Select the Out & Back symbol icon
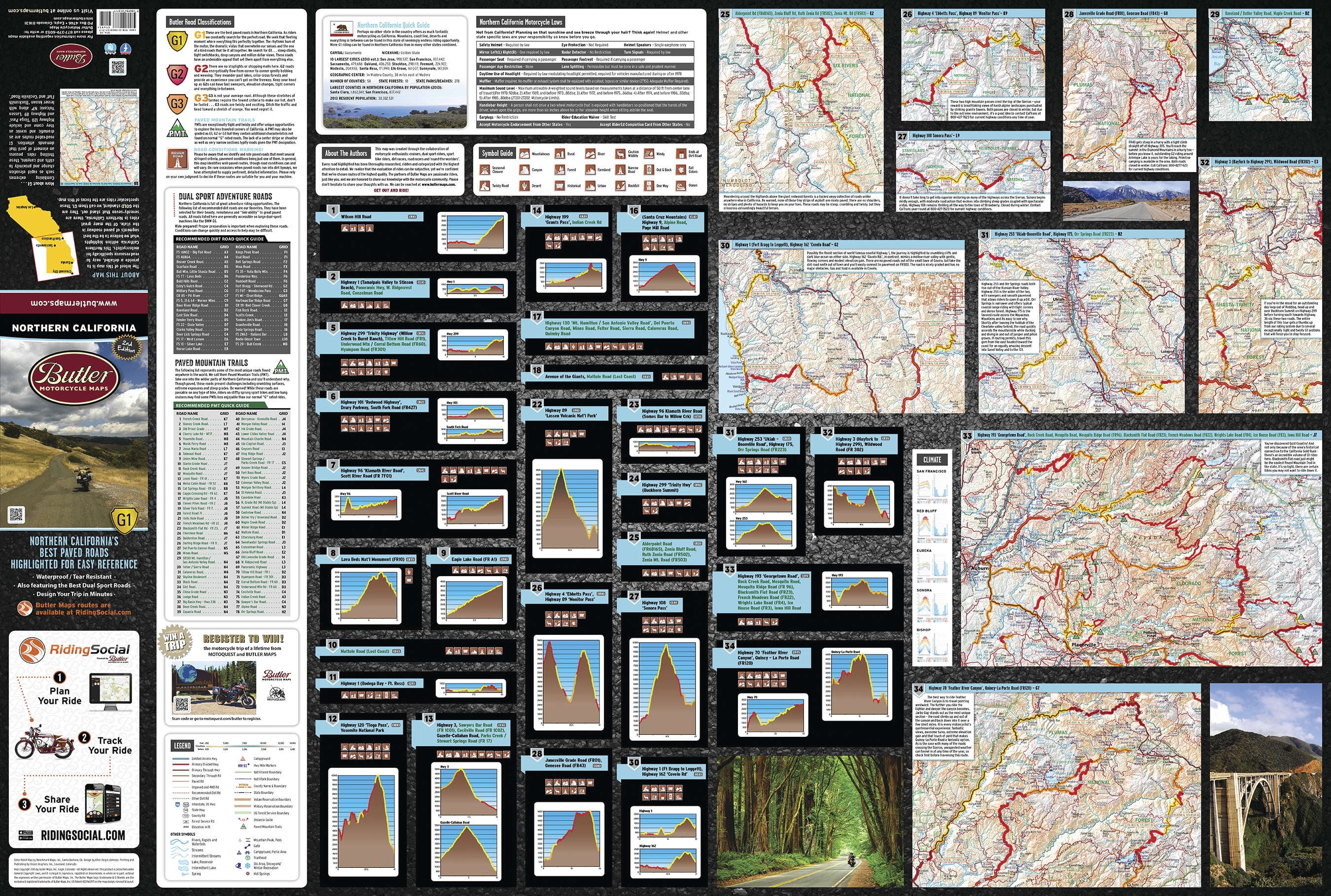Screen dimensions: 1331x896 click(649, 170)
